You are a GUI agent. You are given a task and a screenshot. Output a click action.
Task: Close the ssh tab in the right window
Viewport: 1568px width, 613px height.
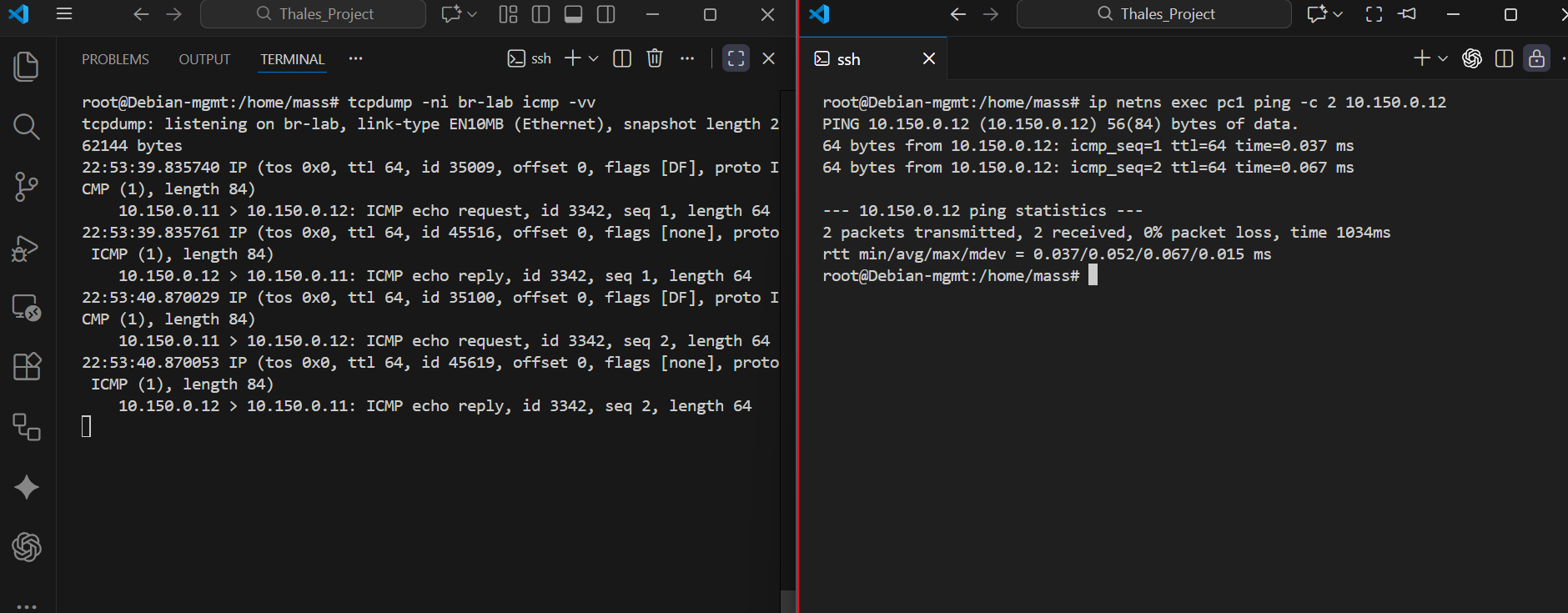pyautogui.click(x=929, y=58)
